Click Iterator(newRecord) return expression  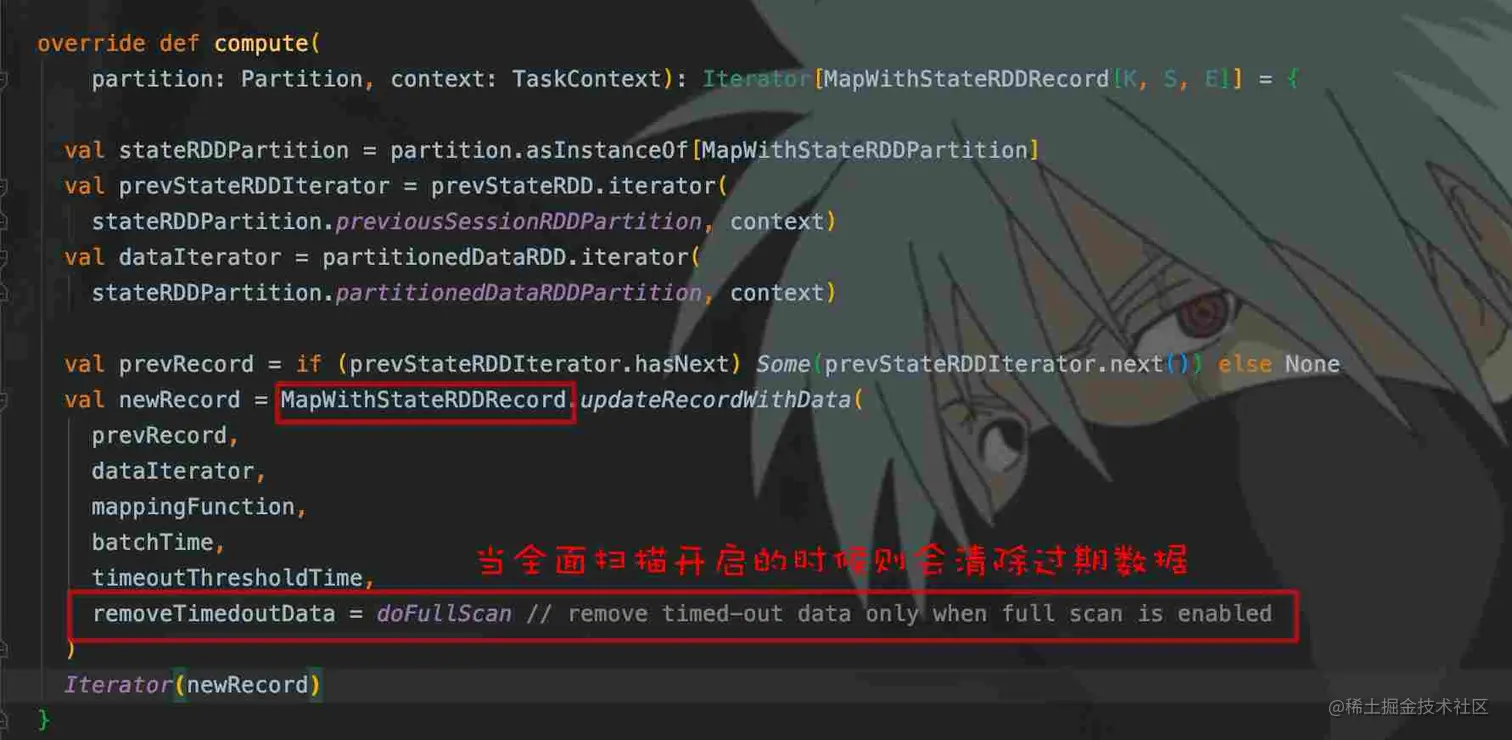[x=192, y=685]
